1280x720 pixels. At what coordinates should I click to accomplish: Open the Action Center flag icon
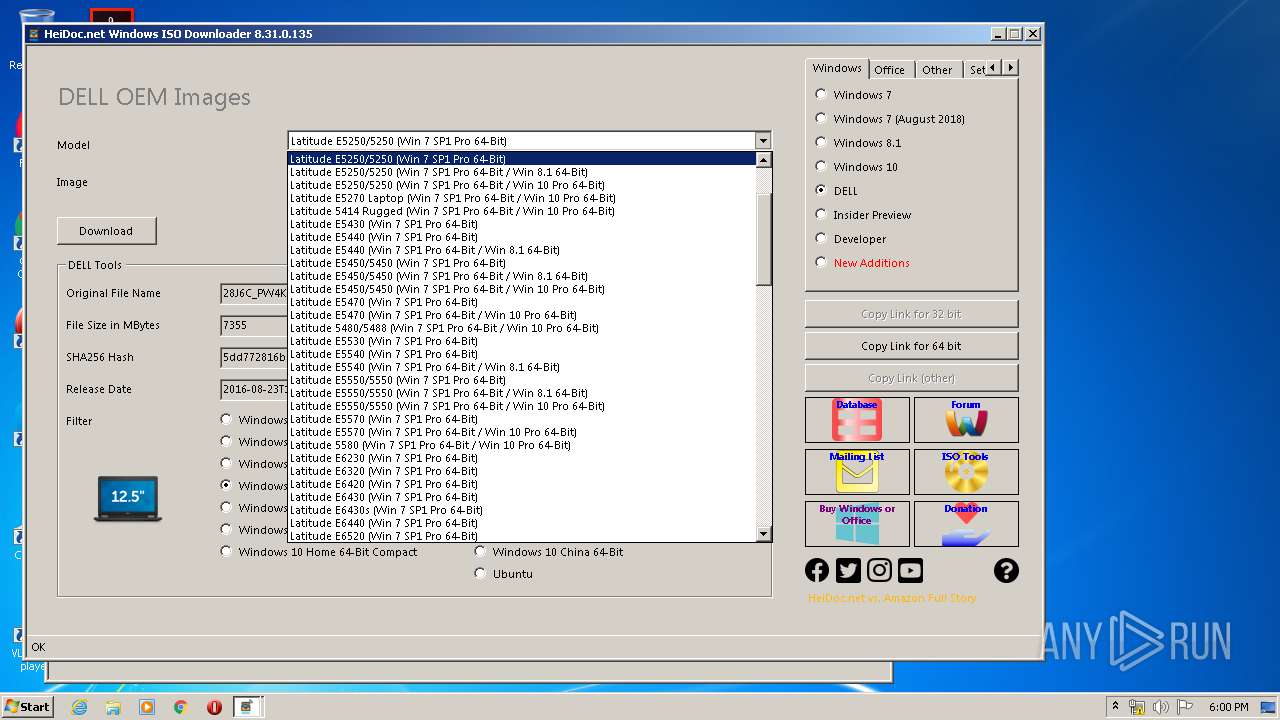point(1183,707)
